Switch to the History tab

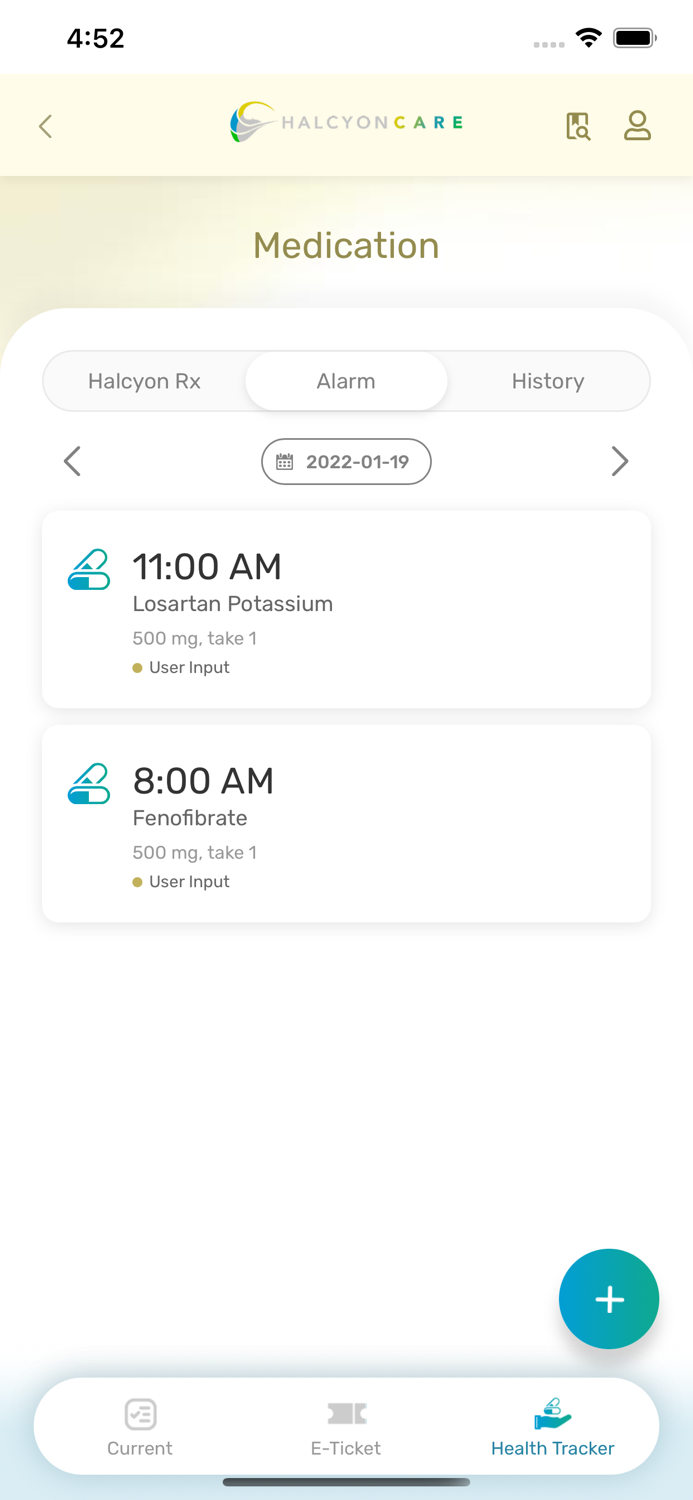coord(548,381)
